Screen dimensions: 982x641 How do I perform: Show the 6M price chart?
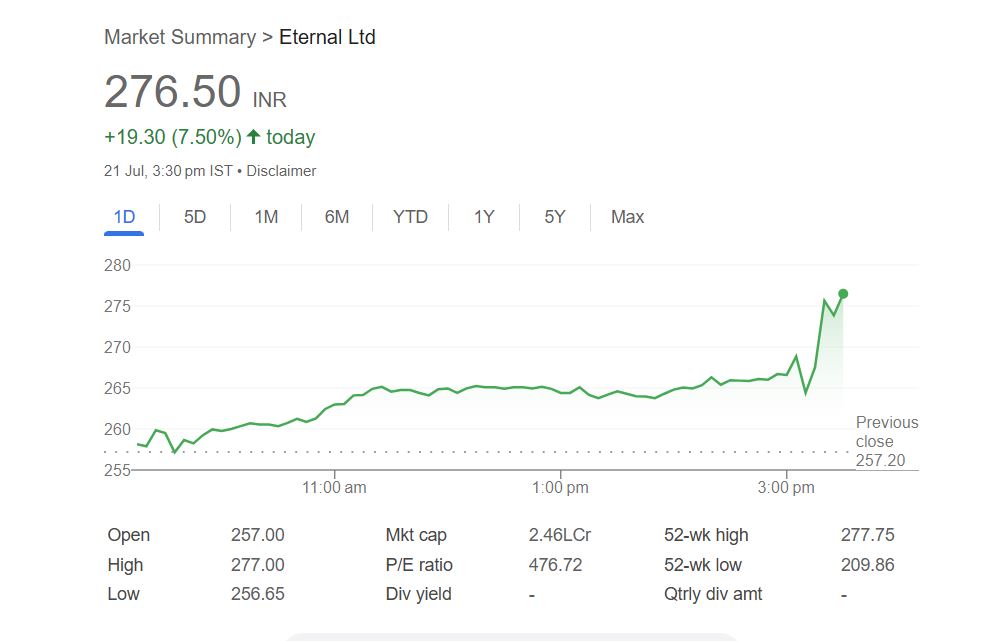coord(337,217)
